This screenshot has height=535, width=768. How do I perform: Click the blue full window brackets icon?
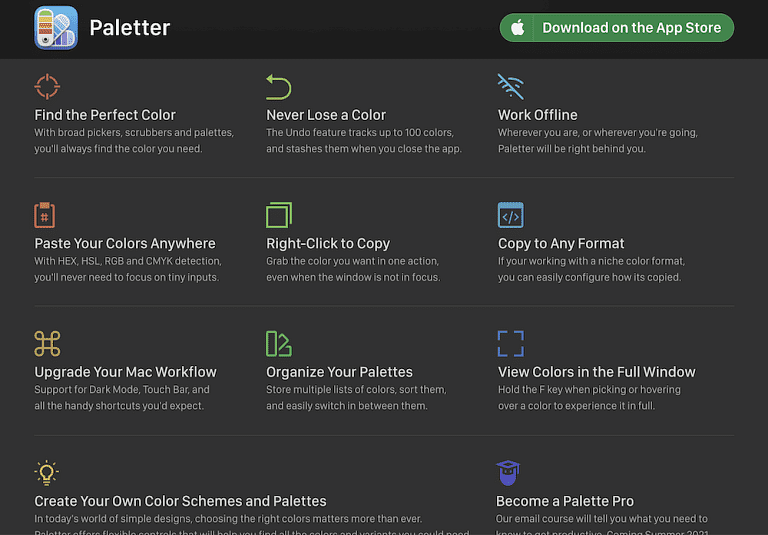(510, 343)
